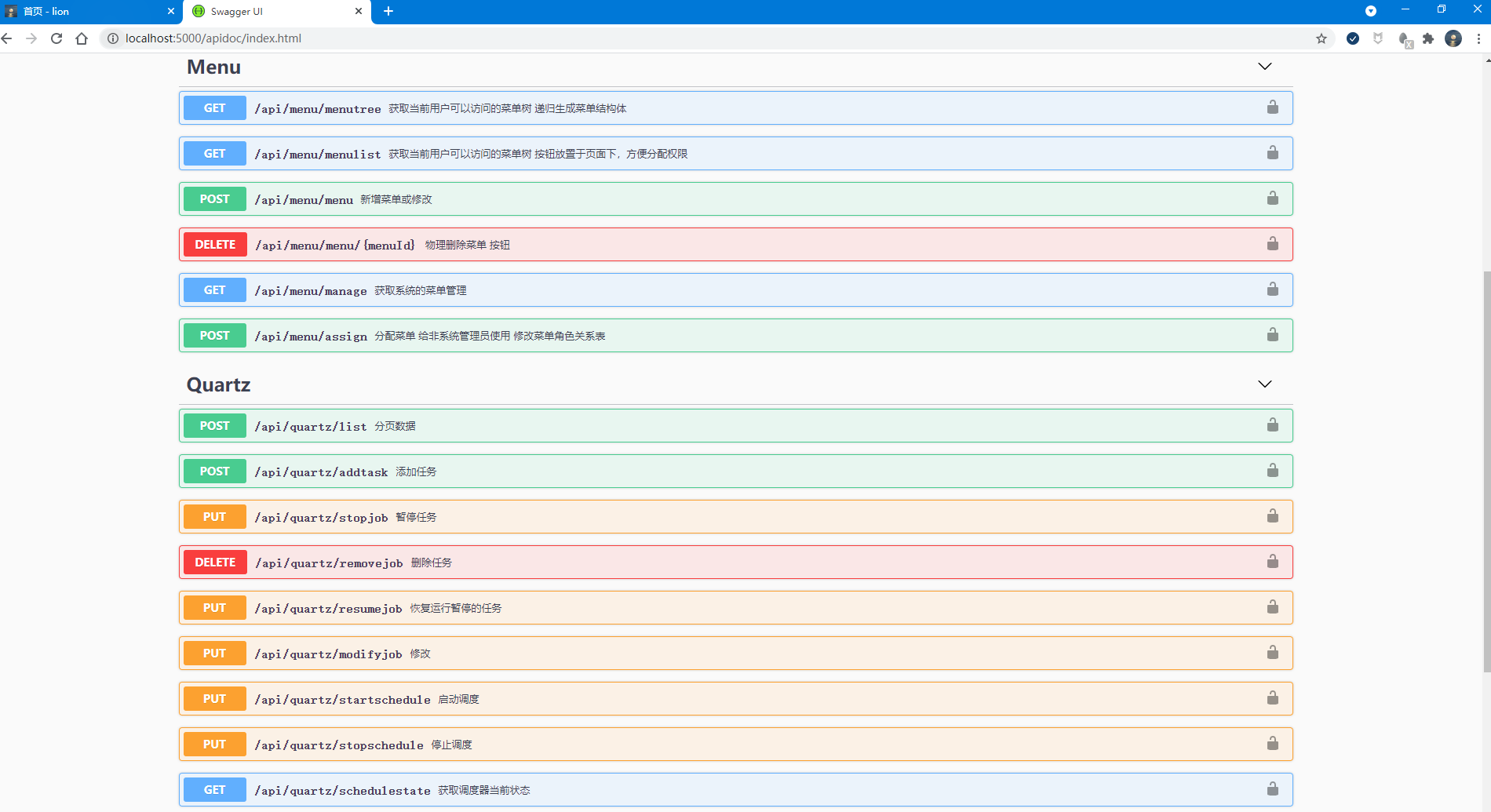Viewport: 1491px width, 812px height.
Task: Click the DELETE badge for /api/quartz/removejob
Action: tap(215, 563)
